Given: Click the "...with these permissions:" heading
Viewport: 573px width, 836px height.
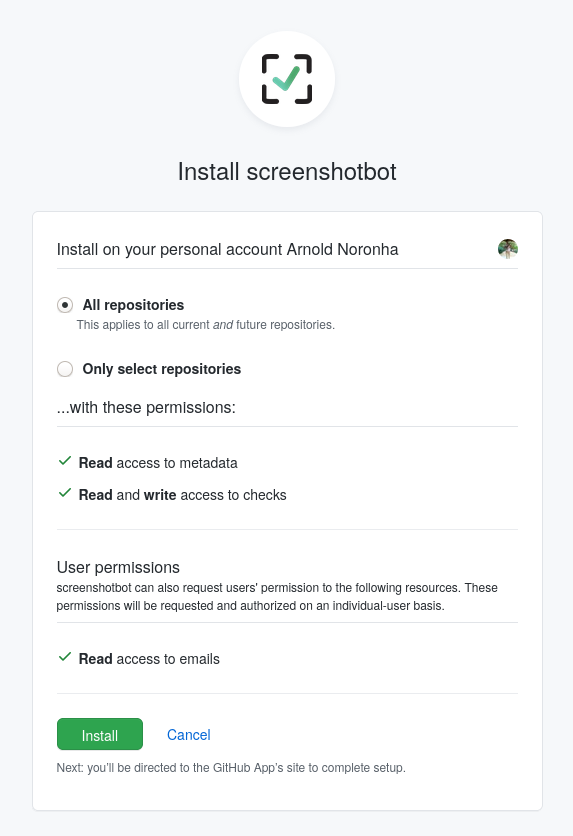Looking at the screenshot, I should click(146, 407).
